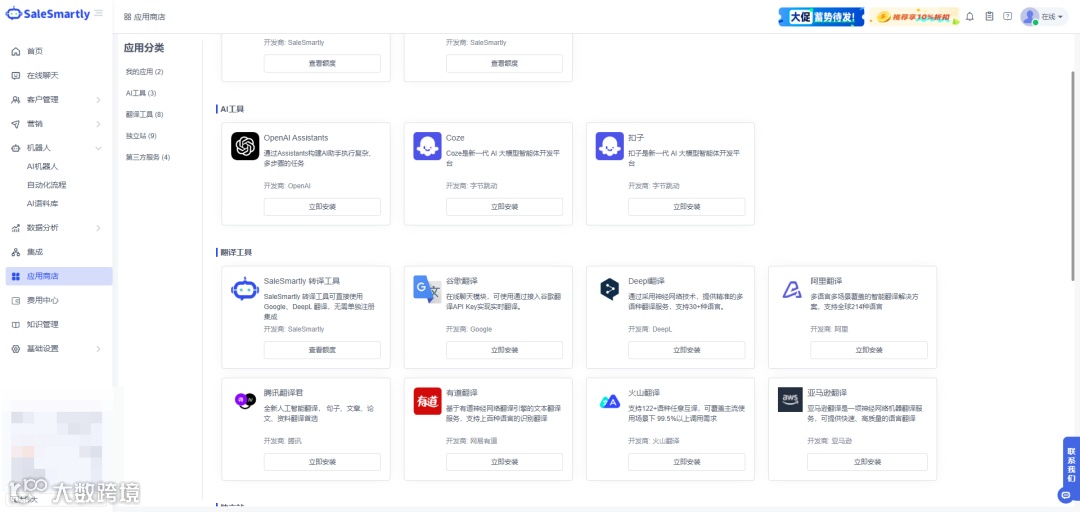Expand the 数据分析 submenu arrow
1080x512 pixels.
98,228
